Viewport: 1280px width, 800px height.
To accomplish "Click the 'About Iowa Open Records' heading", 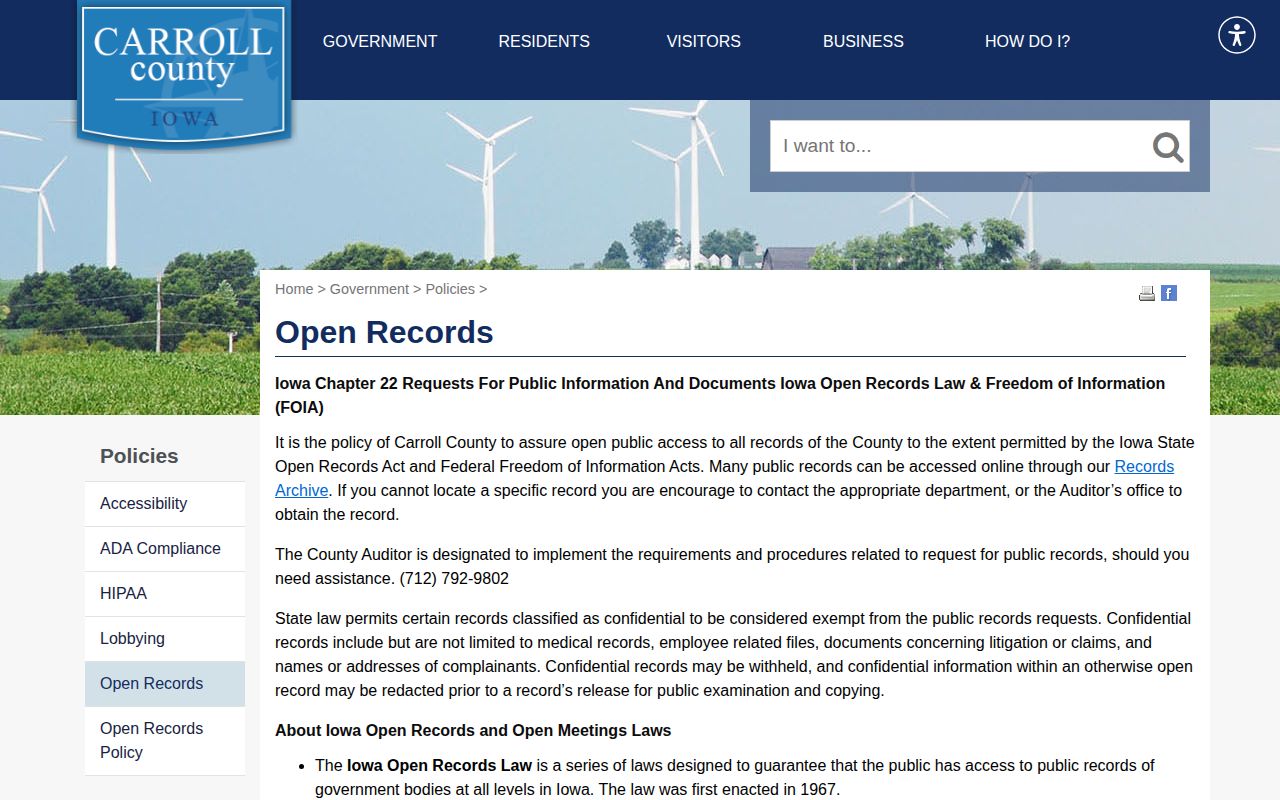I will [473, 730].
